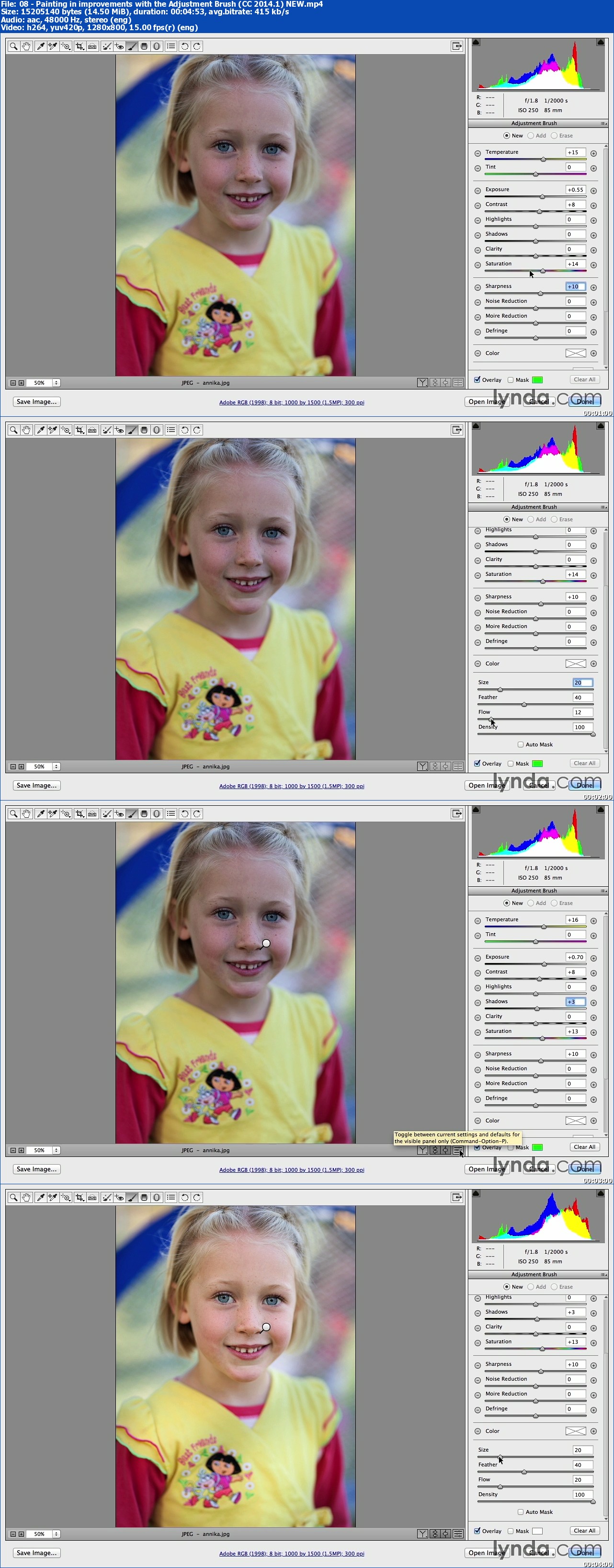Check the Mask checkbox beside the white swatch
Viewport: 614px width, 1568px height.
coord(511,1531)
